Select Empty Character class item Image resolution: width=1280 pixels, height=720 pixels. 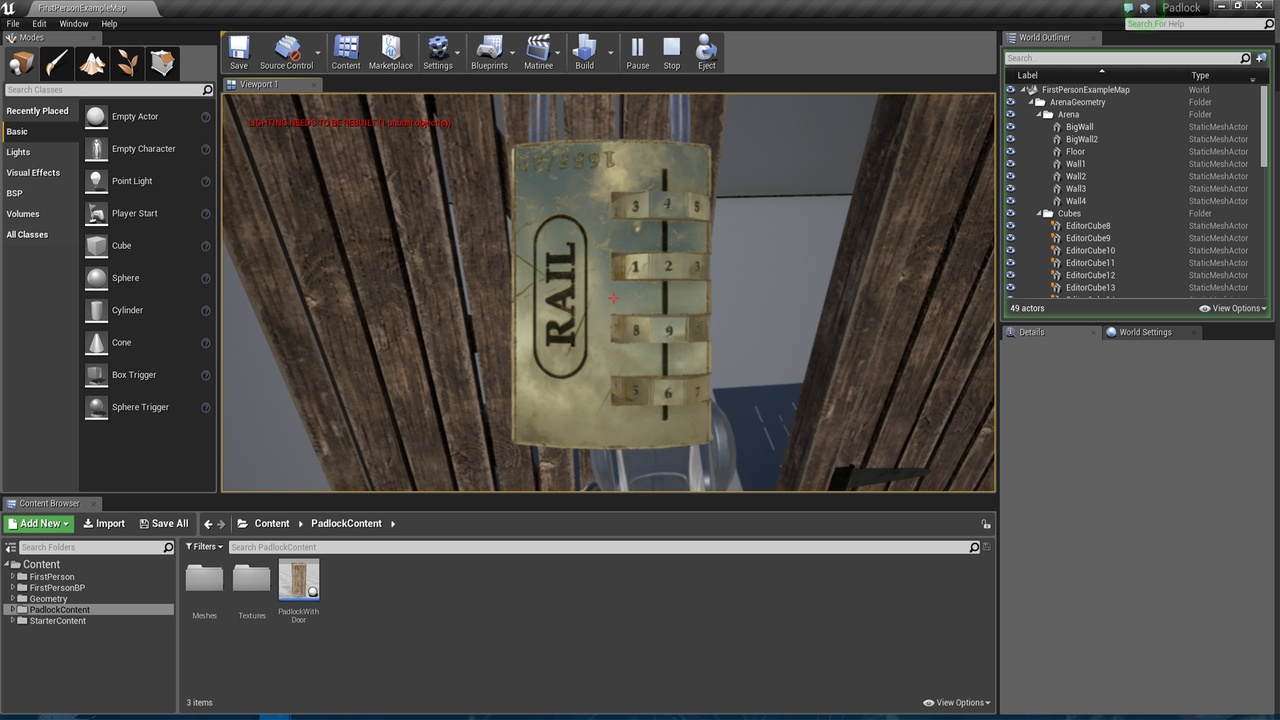[148, 149]
